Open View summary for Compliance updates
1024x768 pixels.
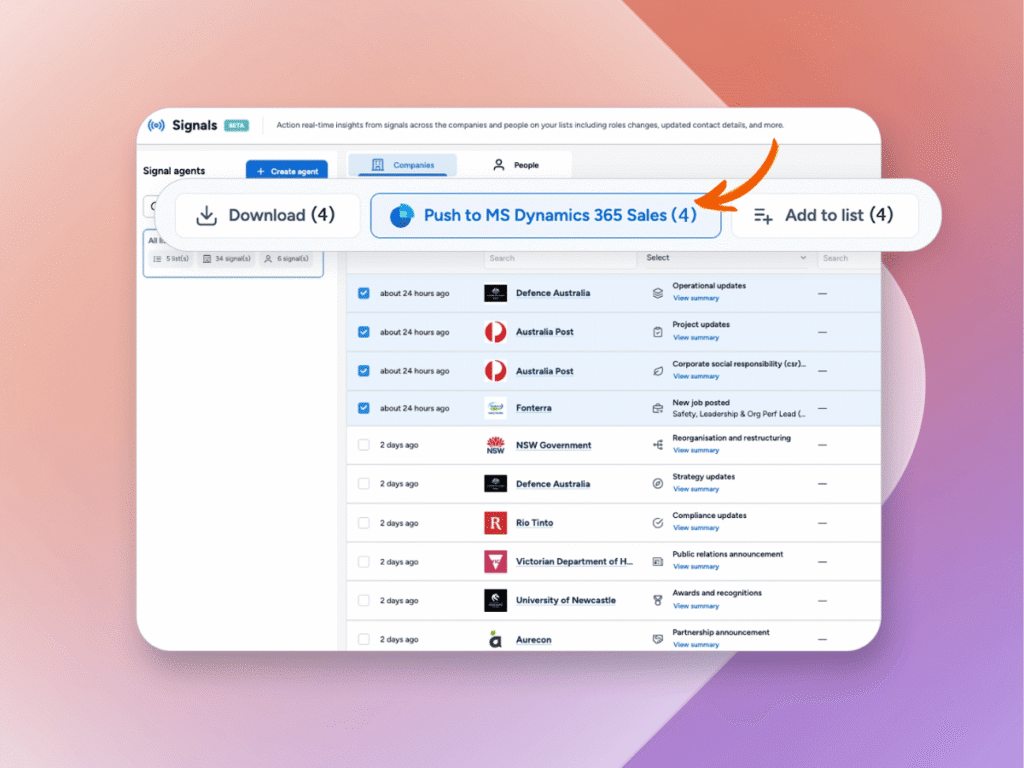pos(696,528)
